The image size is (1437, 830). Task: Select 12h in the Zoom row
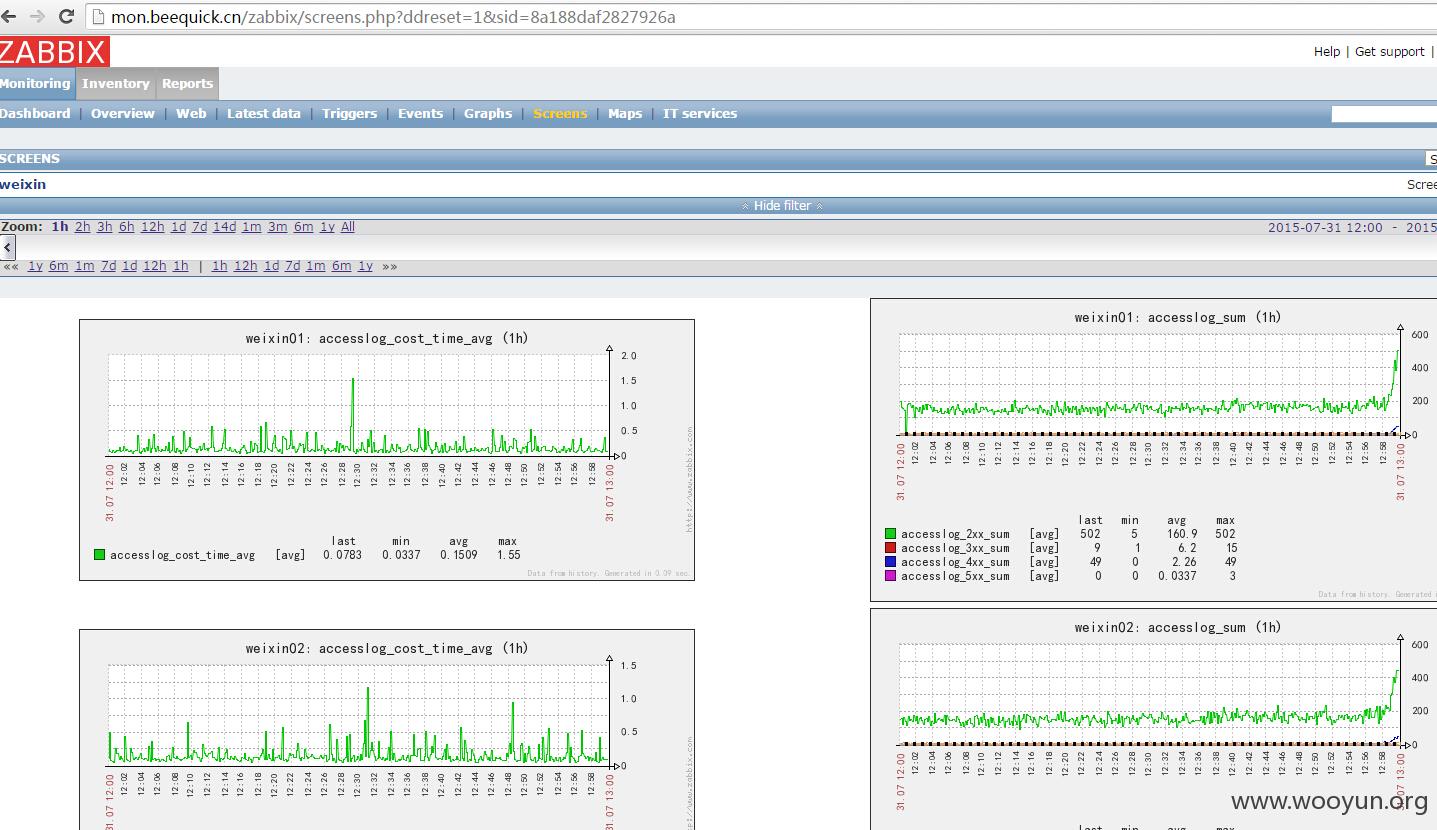click(x=153, y=227)
